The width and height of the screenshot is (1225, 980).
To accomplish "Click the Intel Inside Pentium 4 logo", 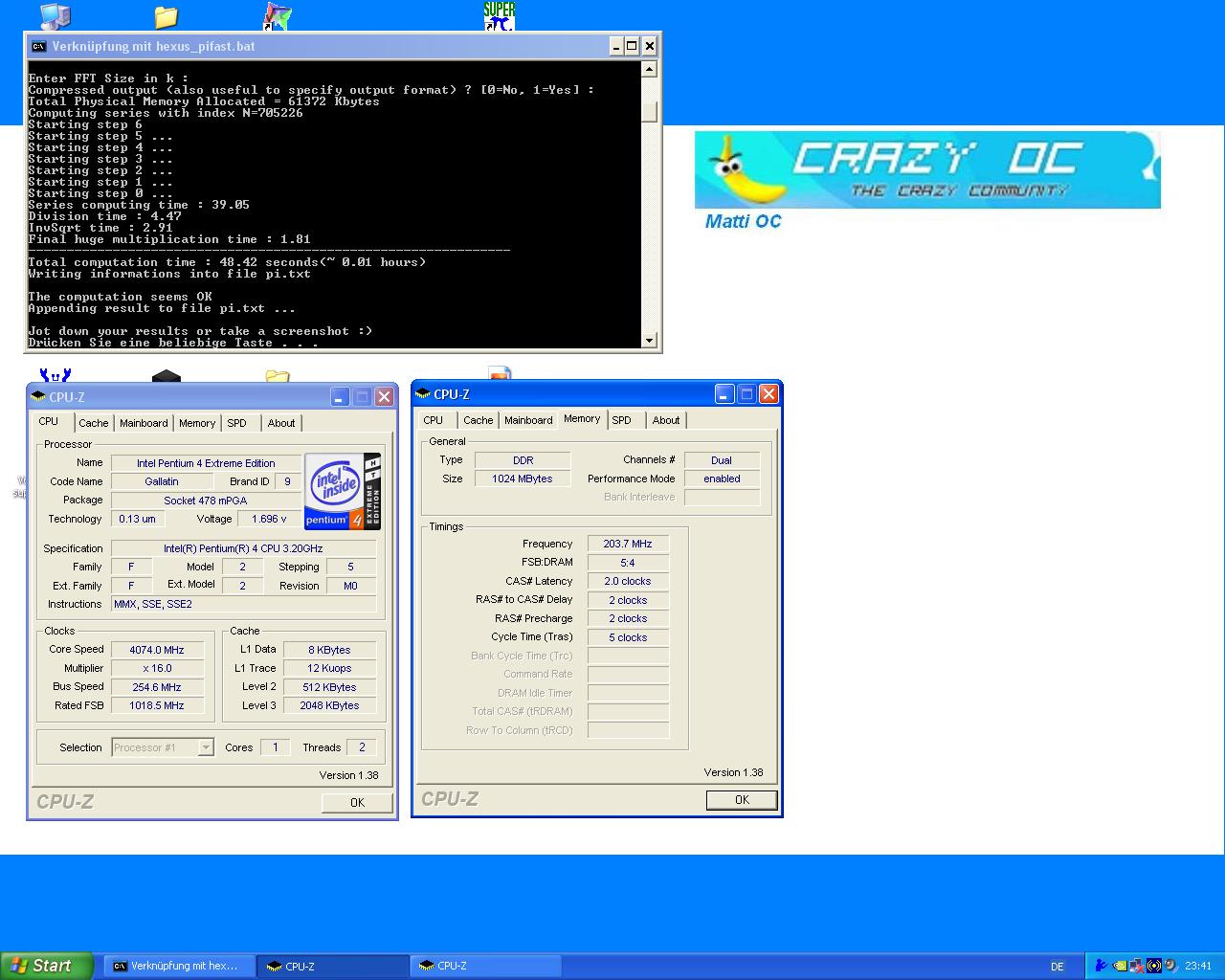I will 343,491.
